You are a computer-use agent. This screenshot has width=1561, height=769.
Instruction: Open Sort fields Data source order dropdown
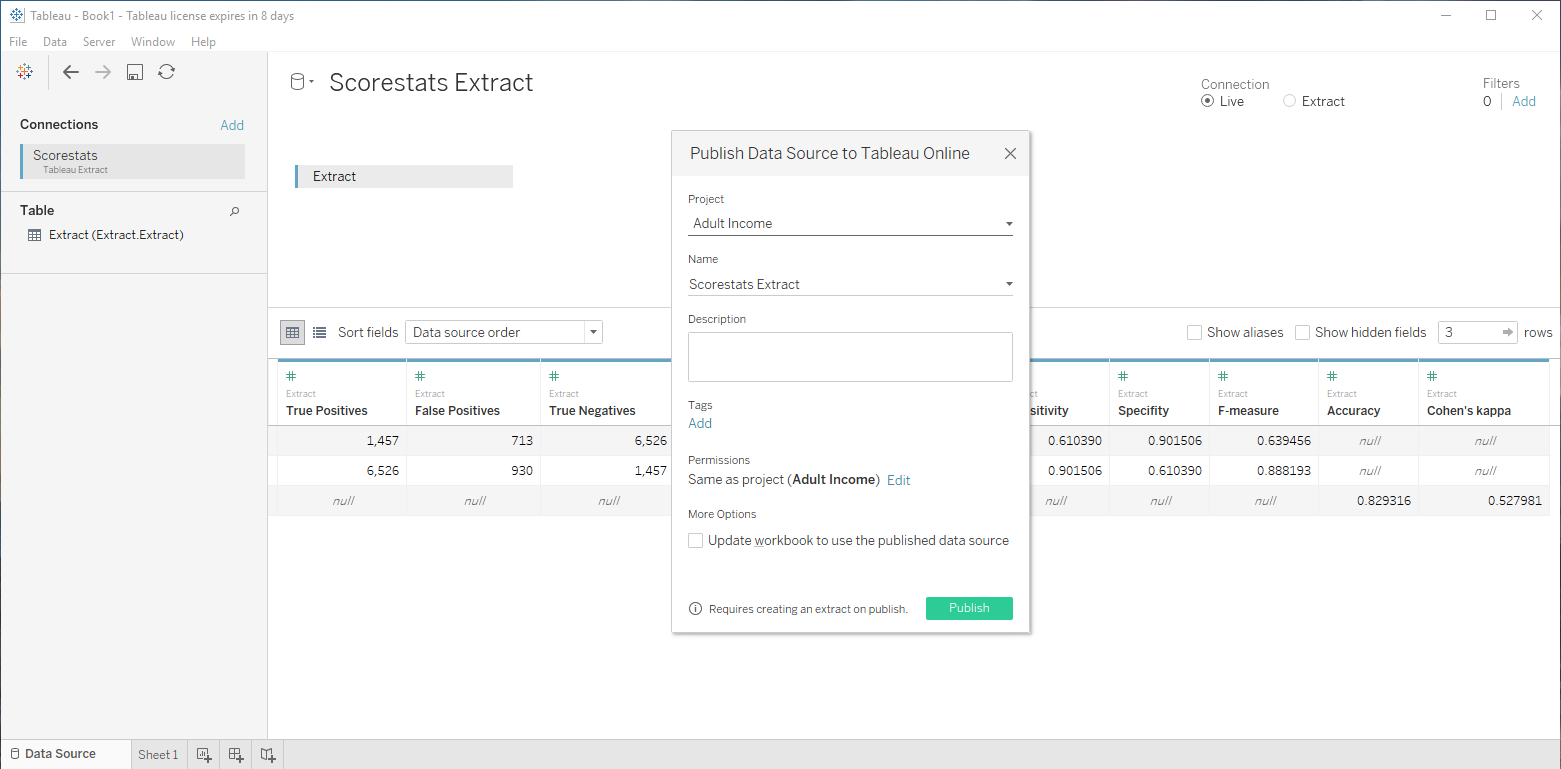click(x=504, y=332)
